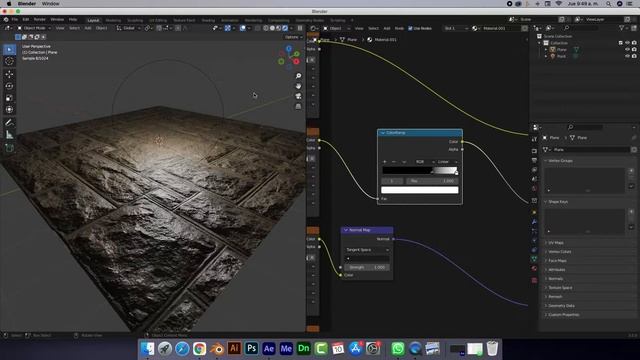Switch perspective/orthographic grid icon in viewport

pos(298,106)
